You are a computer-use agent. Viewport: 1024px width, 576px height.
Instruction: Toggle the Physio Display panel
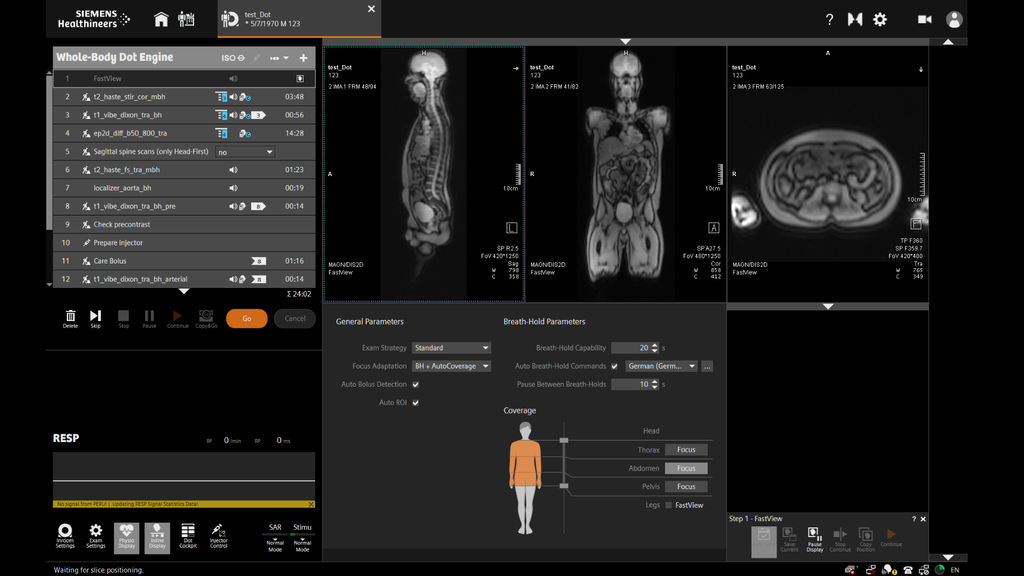pos(126,535)
